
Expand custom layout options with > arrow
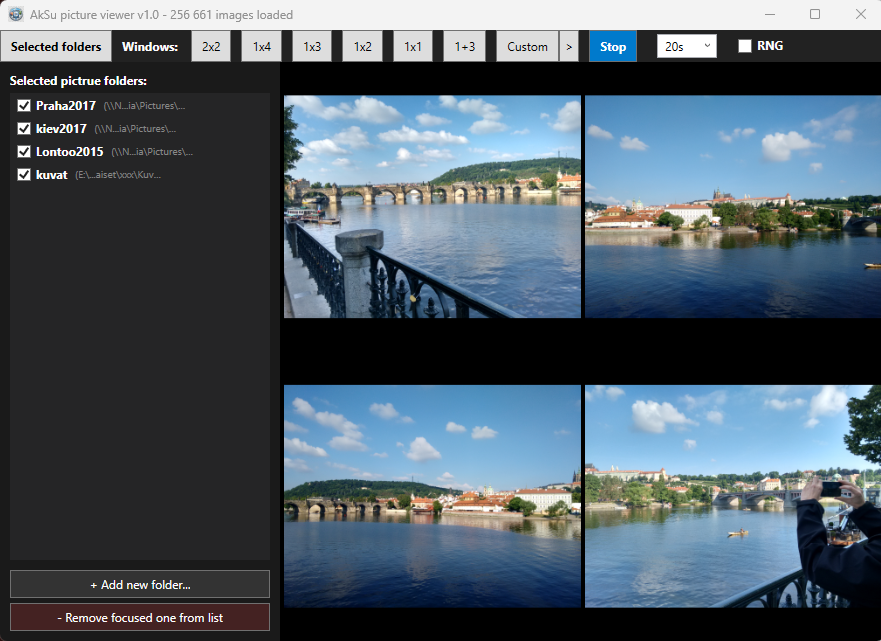point(569,47)
